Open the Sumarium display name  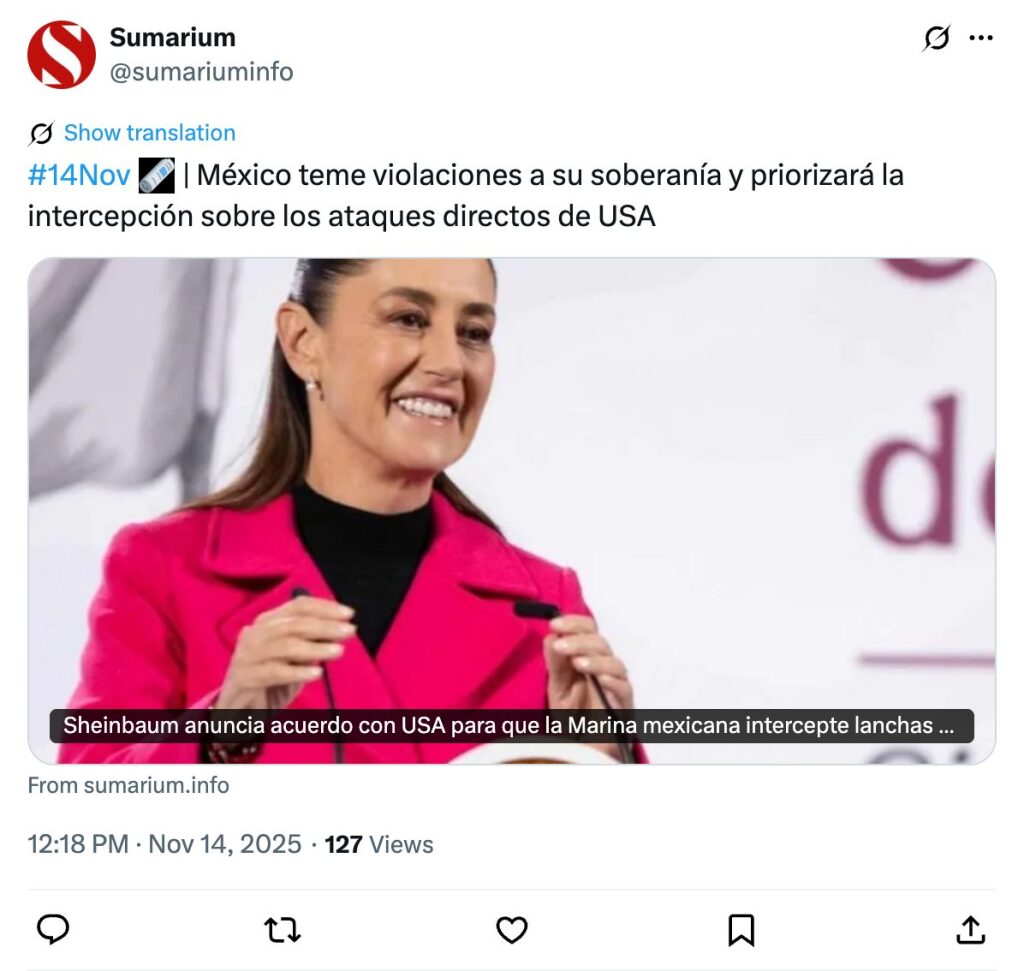click(172, 37)
